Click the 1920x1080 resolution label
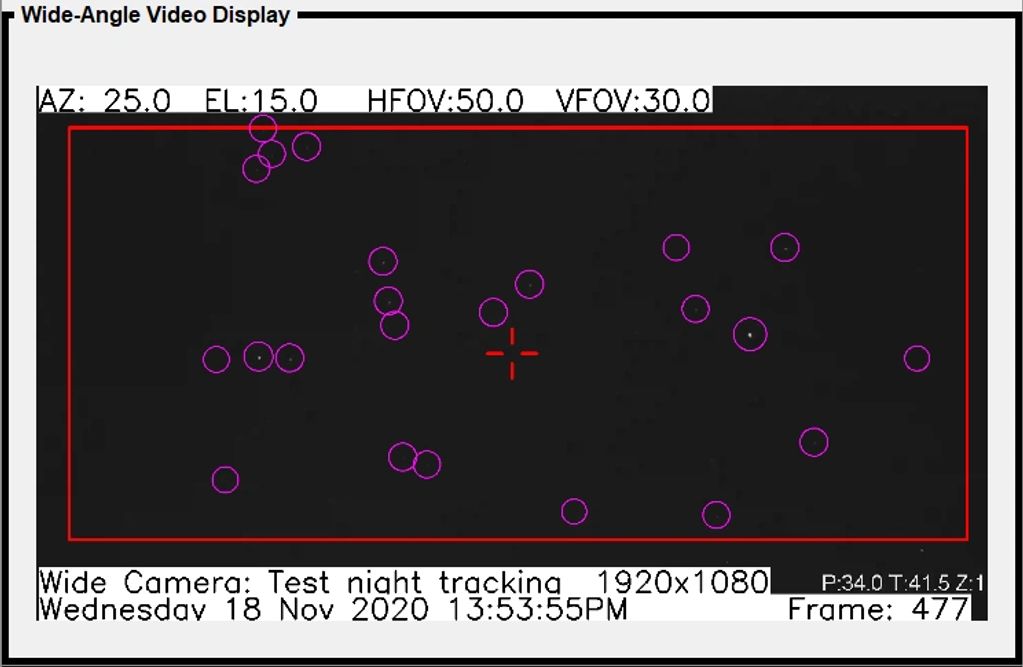Viewport: 1023px width, 667px height. (682, 582)
